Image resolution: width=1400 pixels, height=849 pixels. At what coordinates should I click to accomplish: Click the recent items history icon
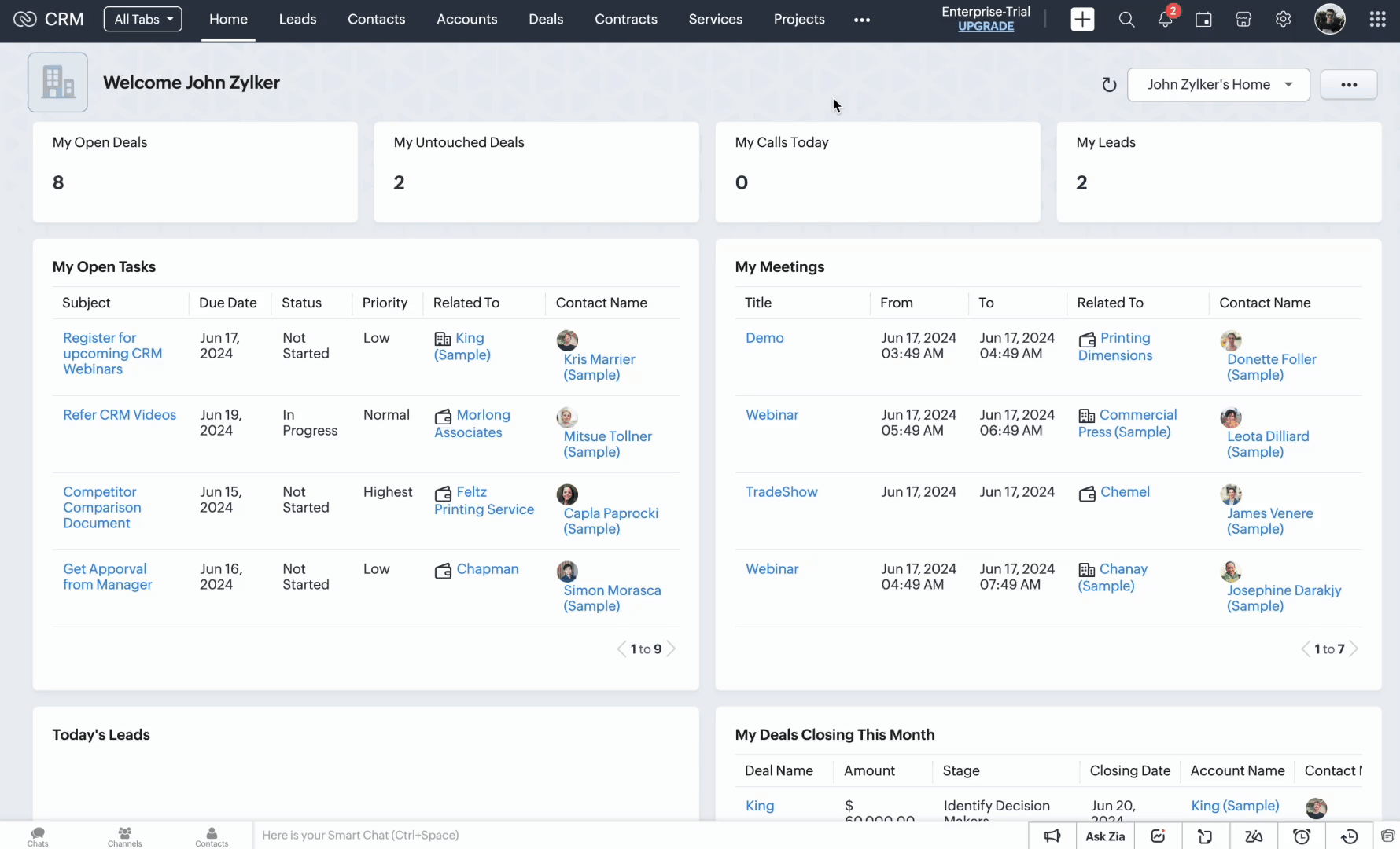1349,836
